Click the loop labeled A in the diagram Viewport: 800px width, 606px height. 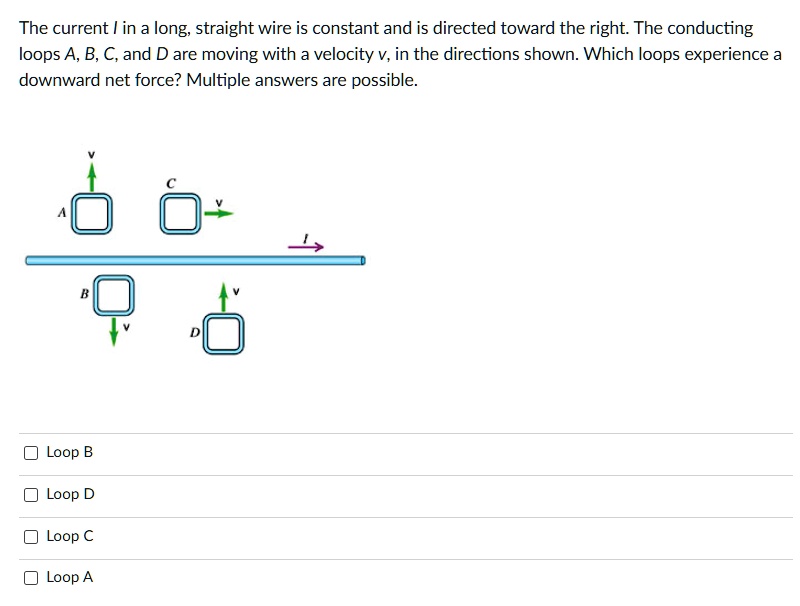click(x=90, y=213)
